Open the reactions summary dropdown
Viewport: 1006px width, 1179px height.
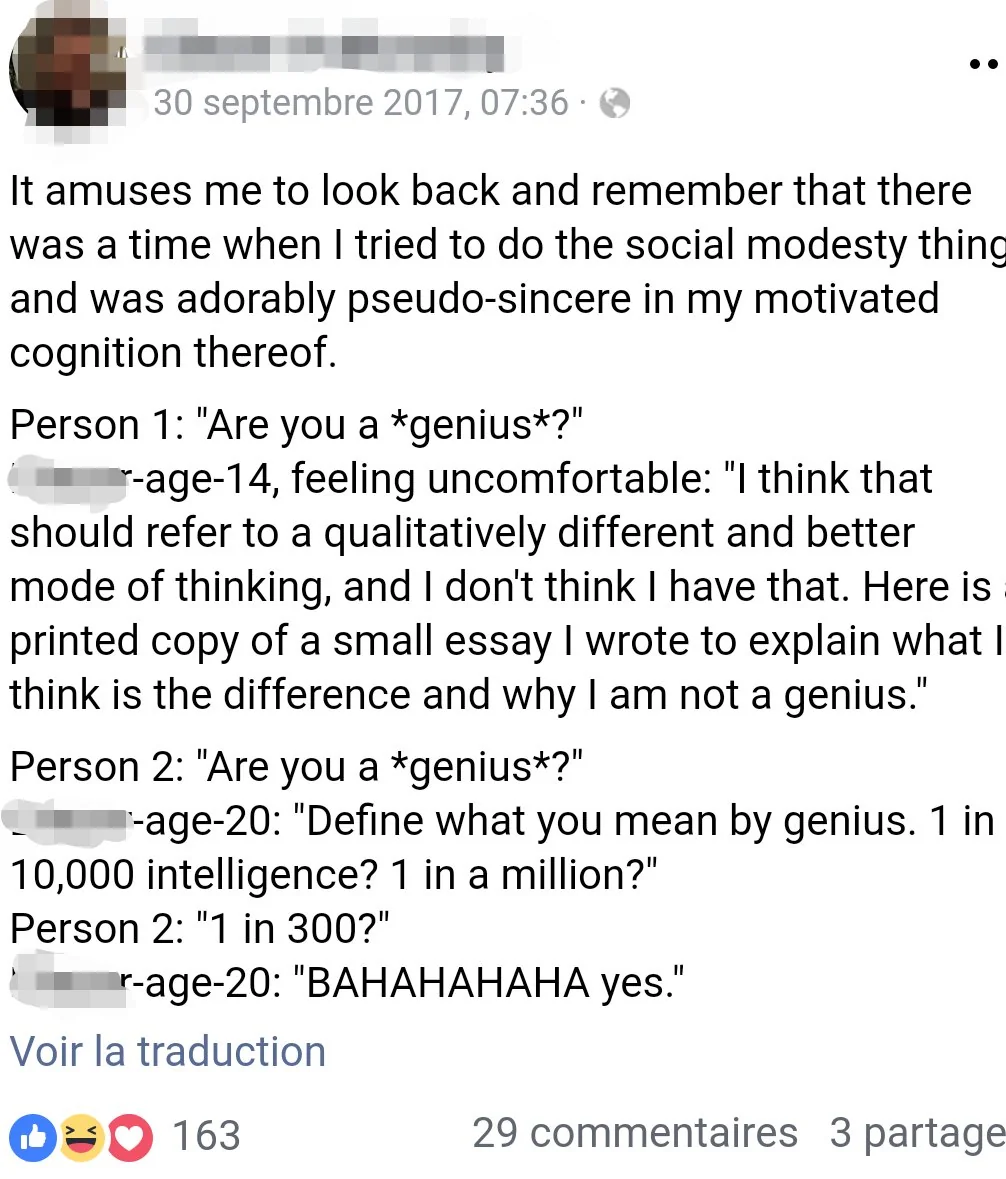(x=120, y=1135)
